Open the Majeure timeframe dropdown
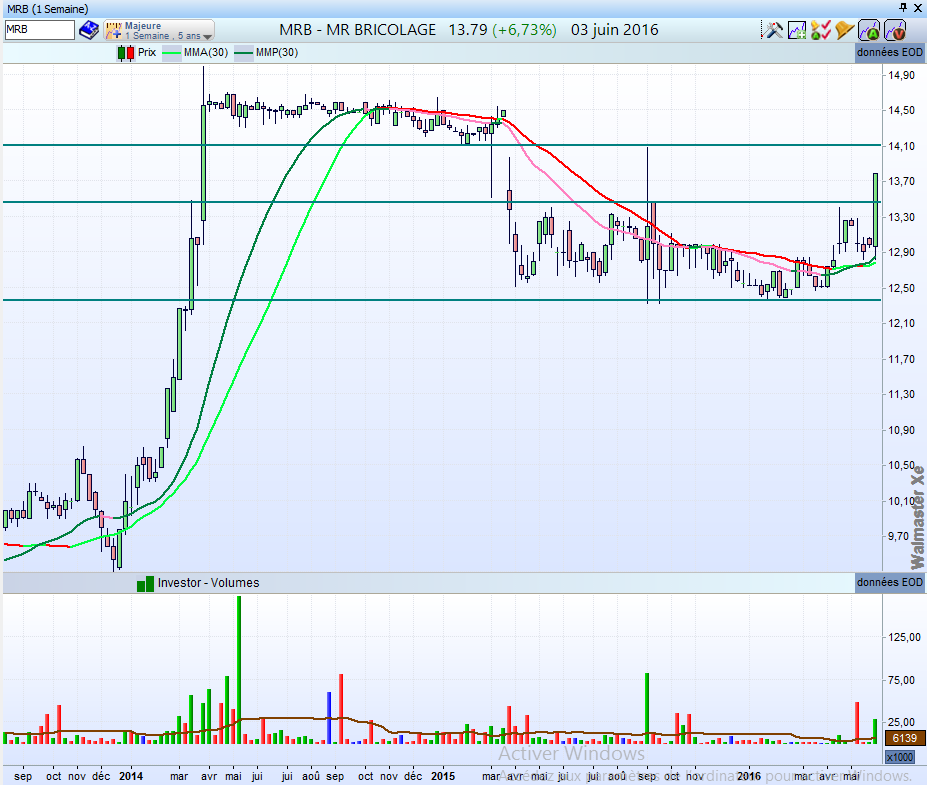The width and height of the screenshot is (927, 785). point(159,30)
